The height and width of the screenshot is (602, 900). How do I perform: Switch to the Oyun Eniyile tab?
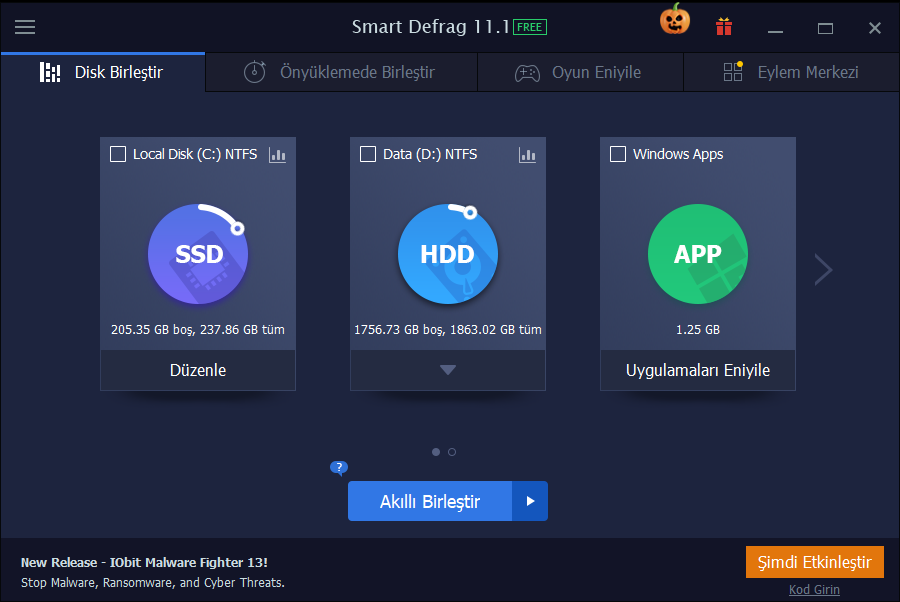pos(580,72)
